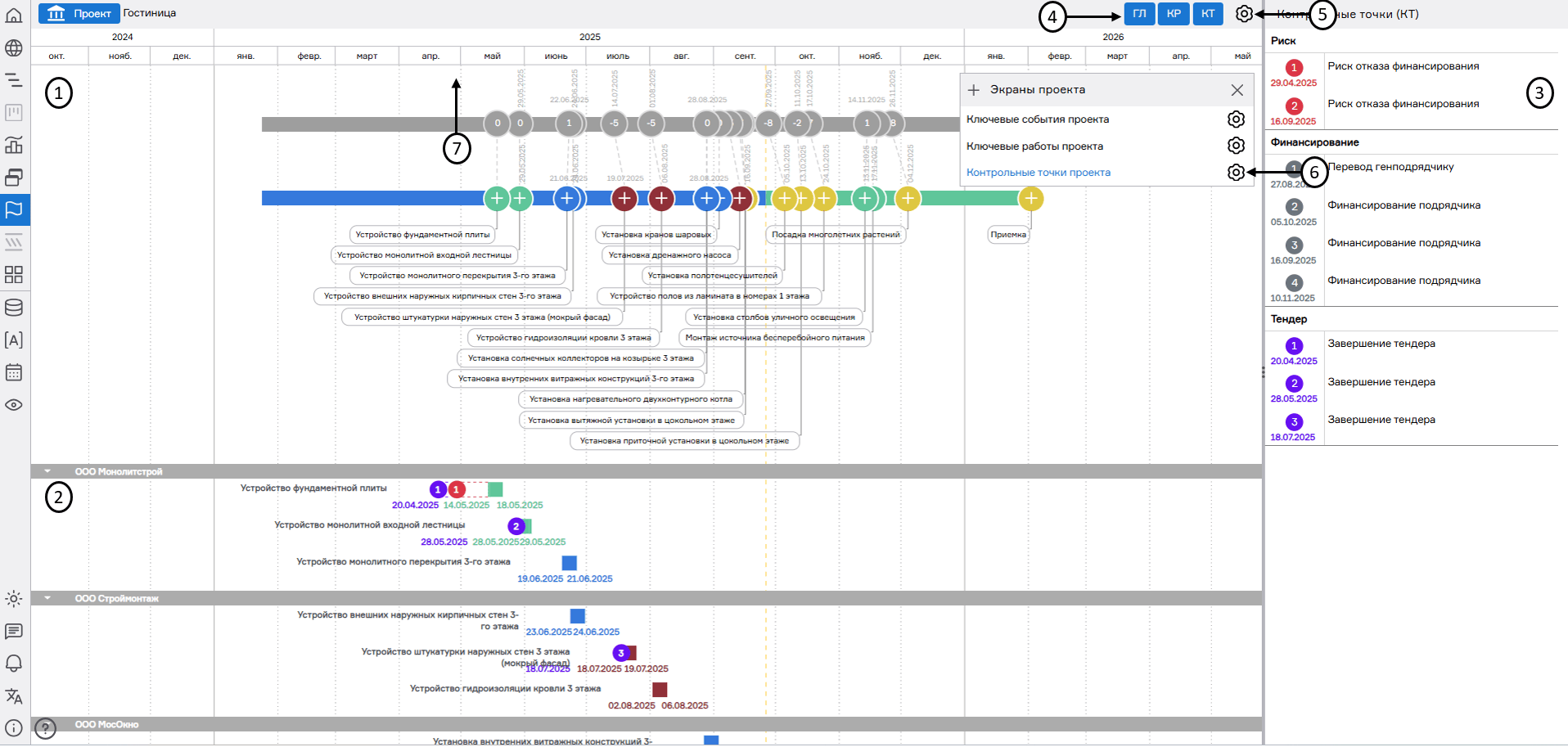1568x747 pixels.
Task: Open the database icon in sidebar
Action: pyautogui.click(x=14, y=308)
